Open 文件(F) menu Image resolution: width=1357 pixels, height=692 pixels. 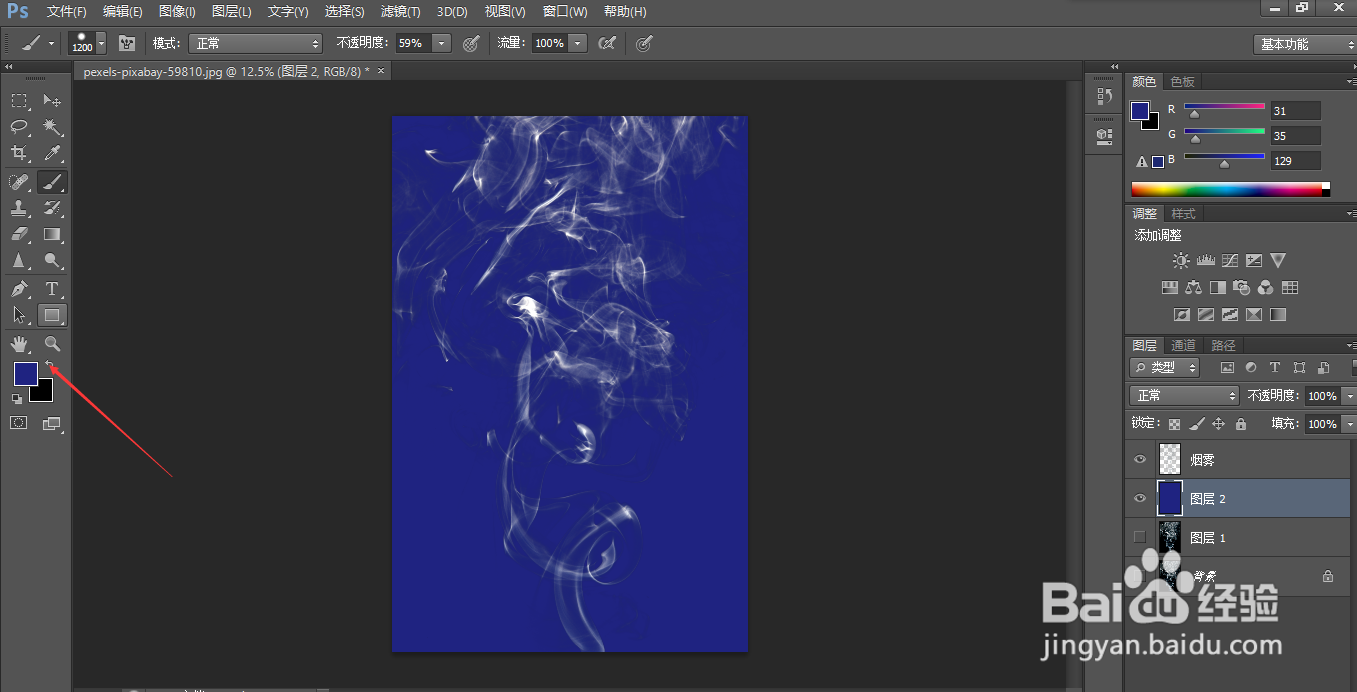tap(66, 12)
